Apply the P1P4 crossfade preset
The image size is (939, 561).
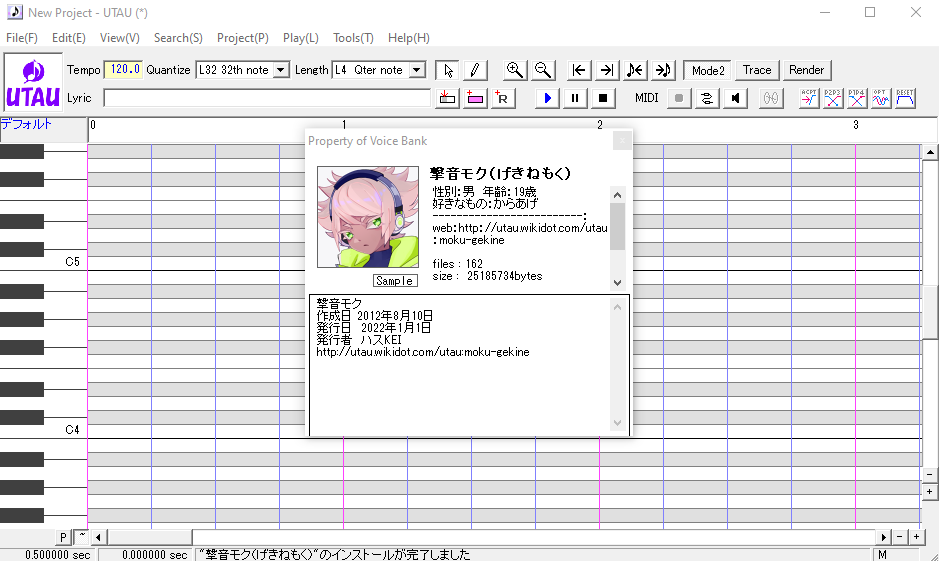(x=856, y=98)
